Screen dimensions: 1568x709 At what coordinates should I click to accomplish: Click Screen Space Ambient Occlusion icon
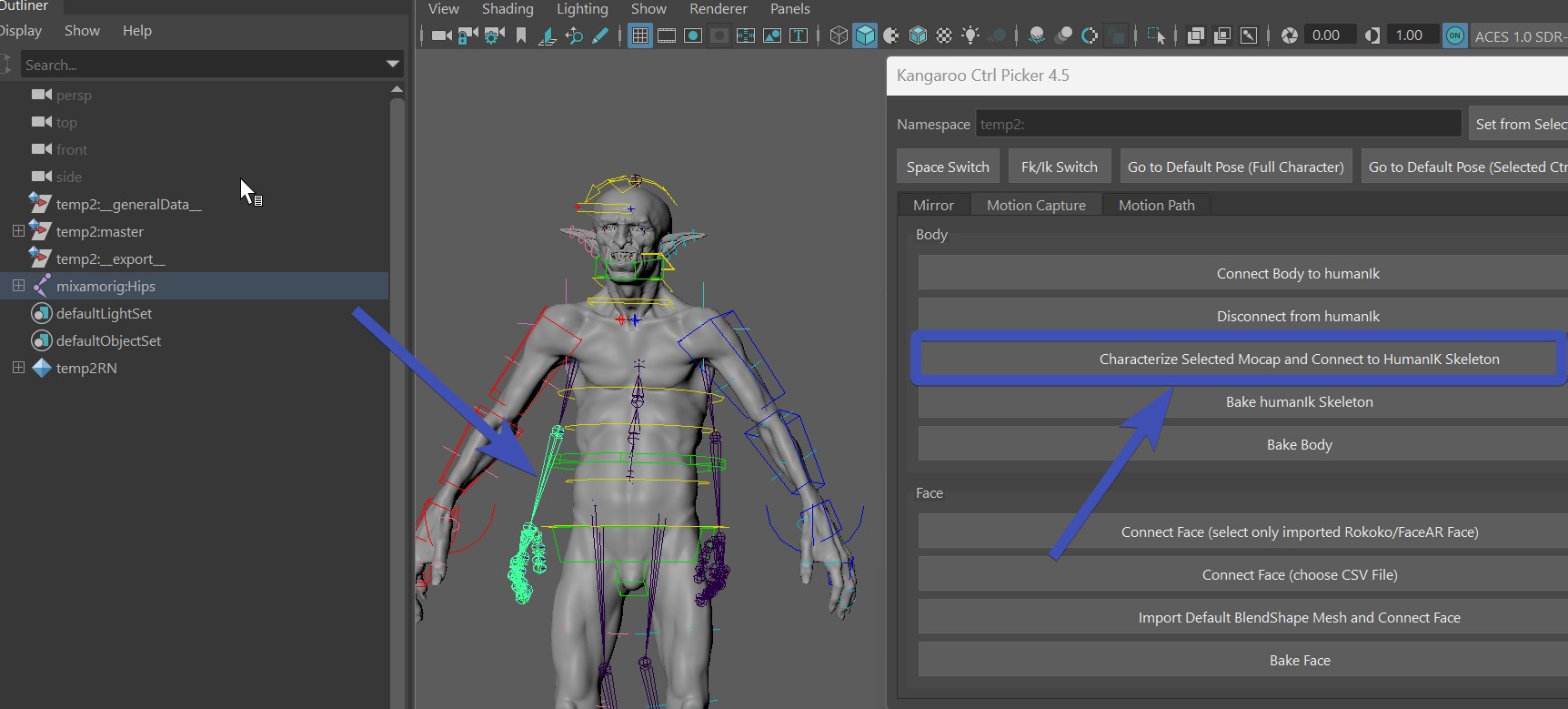(x=1036, y=35)
